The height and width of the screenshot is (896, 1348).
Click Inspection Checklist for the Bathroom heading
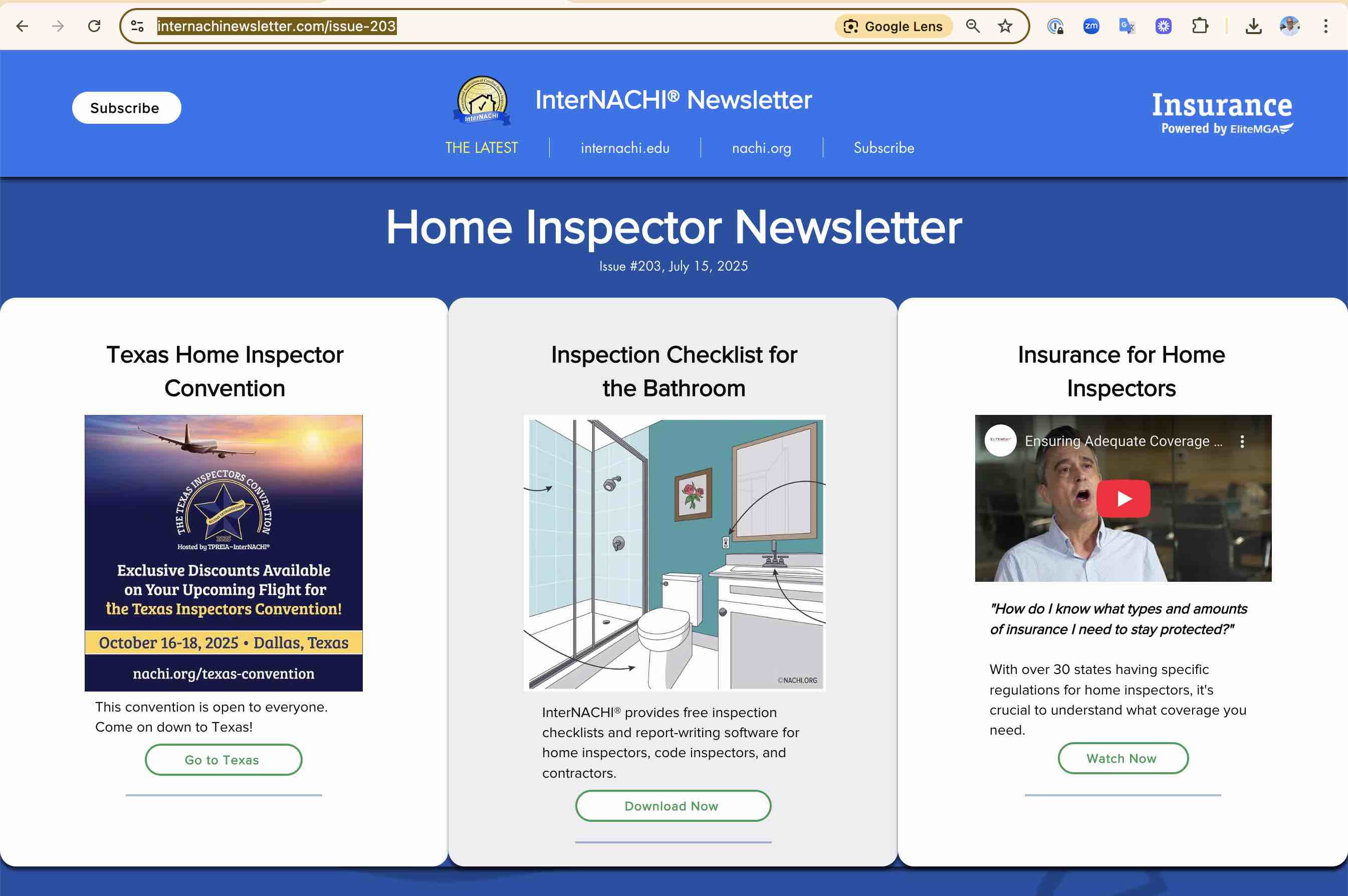coord(673,371)
